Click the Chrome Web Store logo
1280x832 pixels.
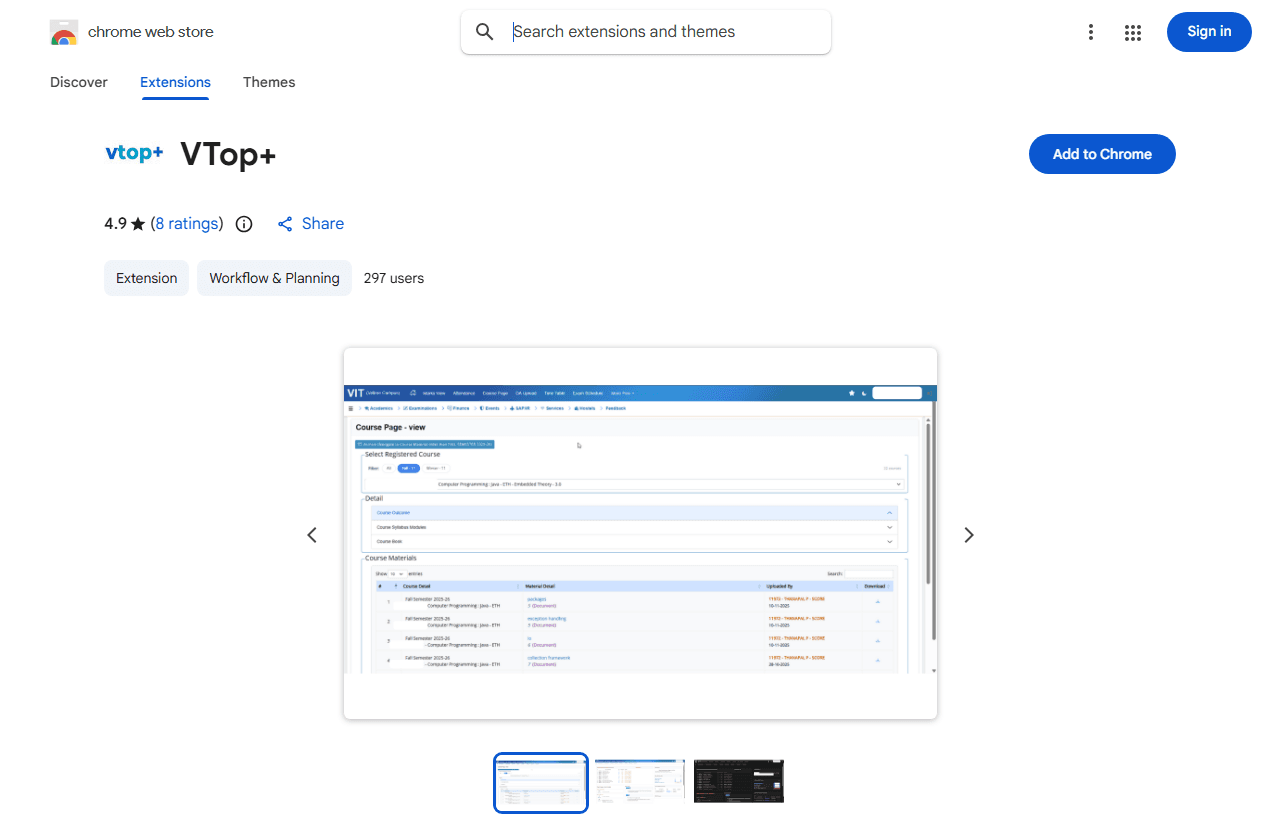64,33
